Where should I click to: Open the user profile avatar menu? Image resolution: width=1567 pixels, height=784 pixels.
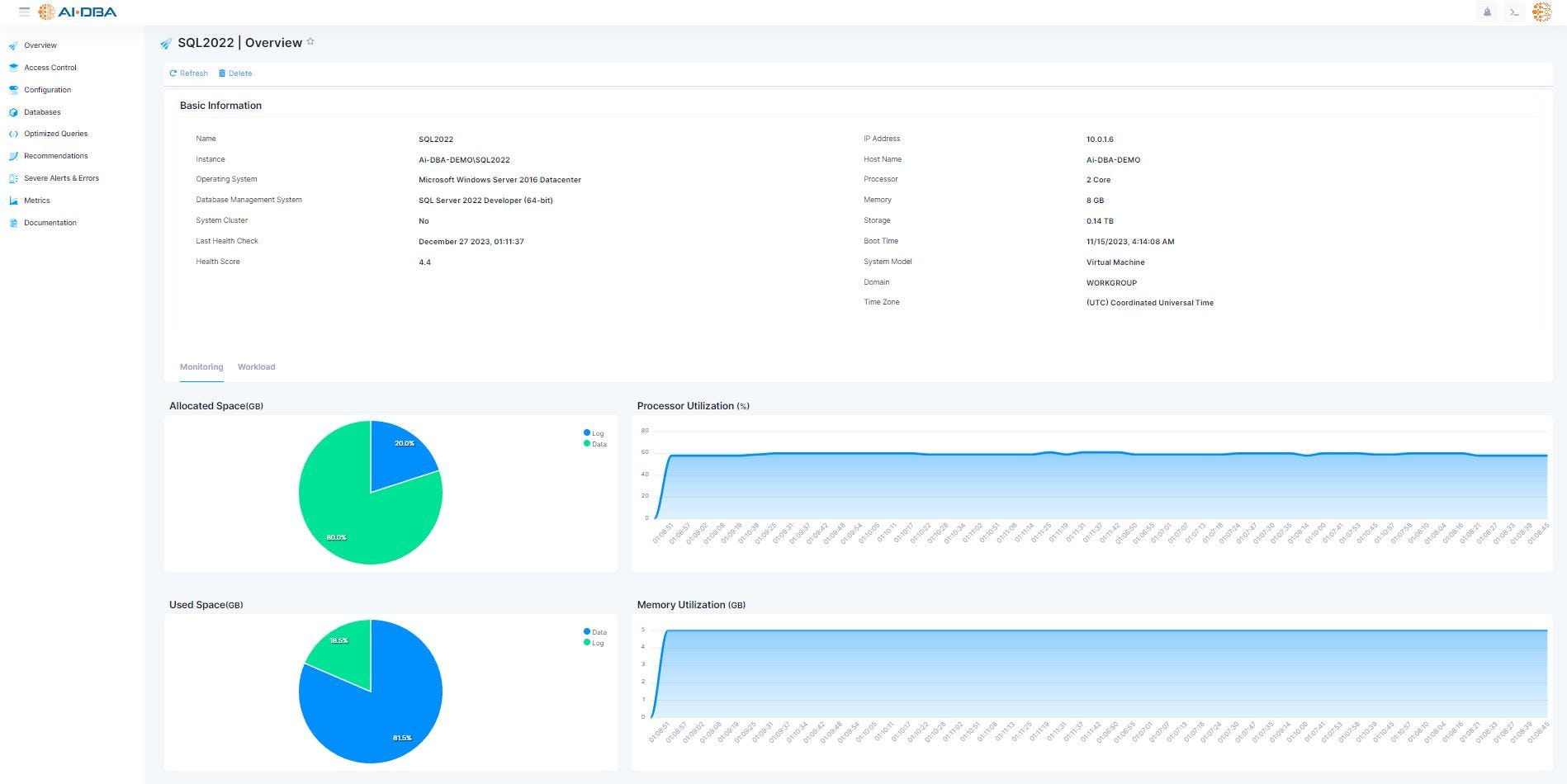(x=1543, y=12)
